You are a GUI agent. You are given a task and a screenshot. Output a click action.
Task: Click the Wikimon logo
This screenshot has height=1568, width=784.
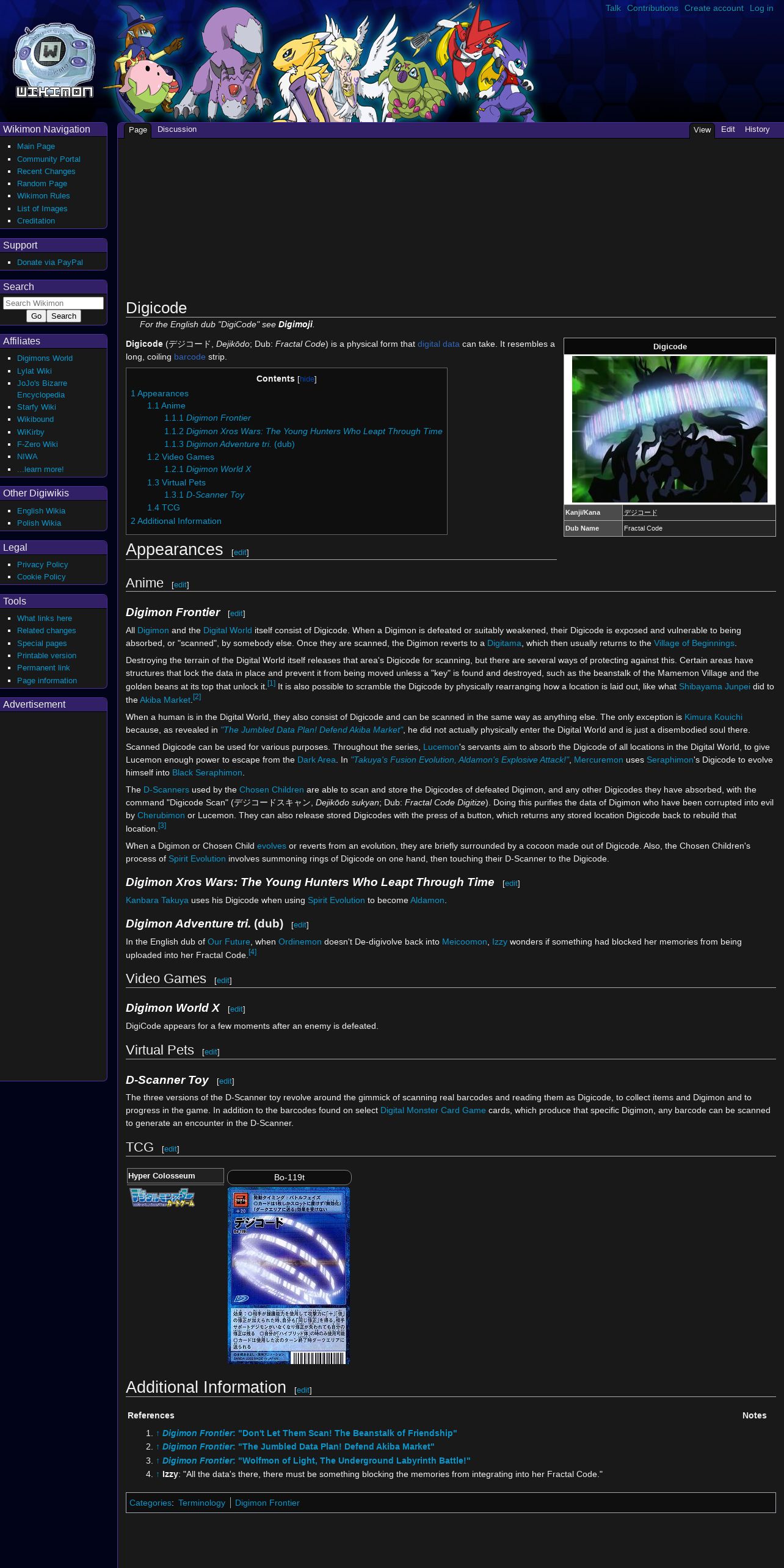54,61
